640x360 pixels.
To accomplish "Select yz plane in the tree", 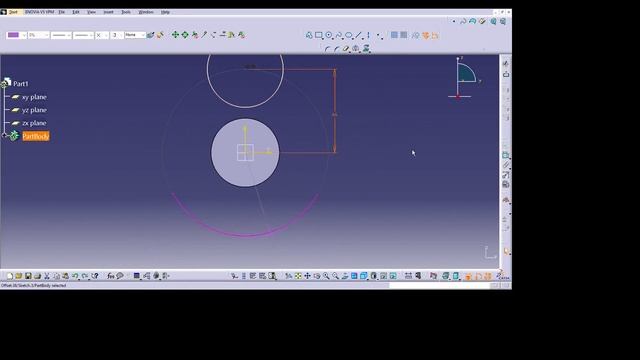I will (x=34, y=110).
